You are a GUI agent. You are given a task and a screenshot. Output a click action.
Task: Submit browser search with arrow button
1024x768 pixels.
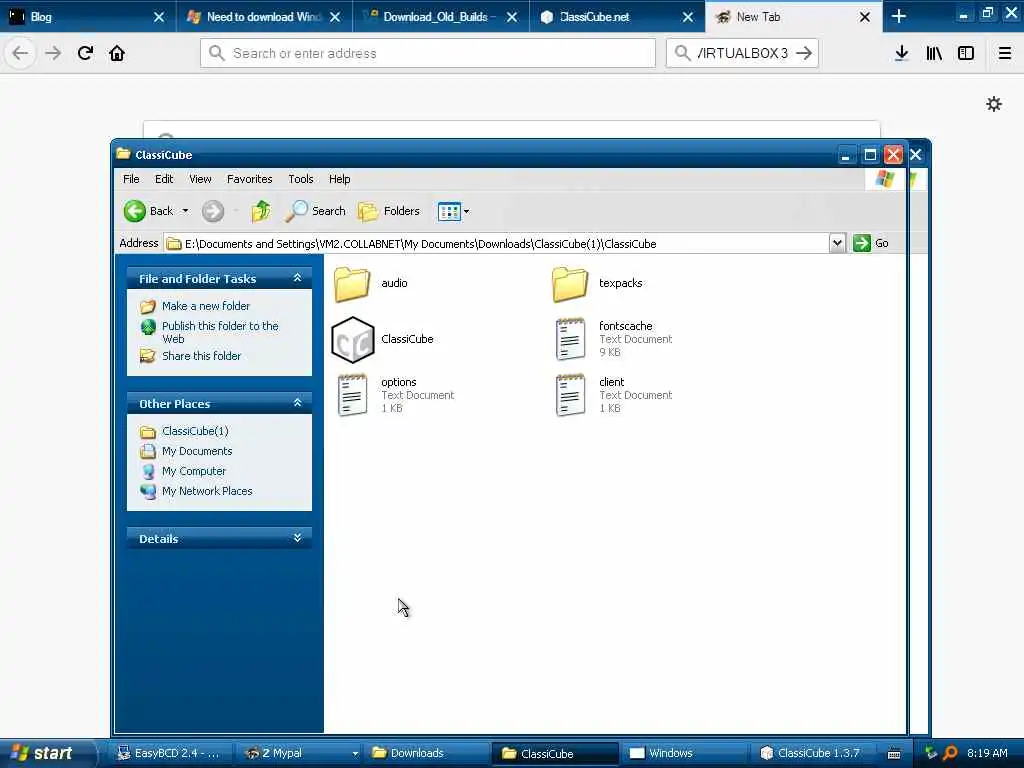(x=805, y=53)
